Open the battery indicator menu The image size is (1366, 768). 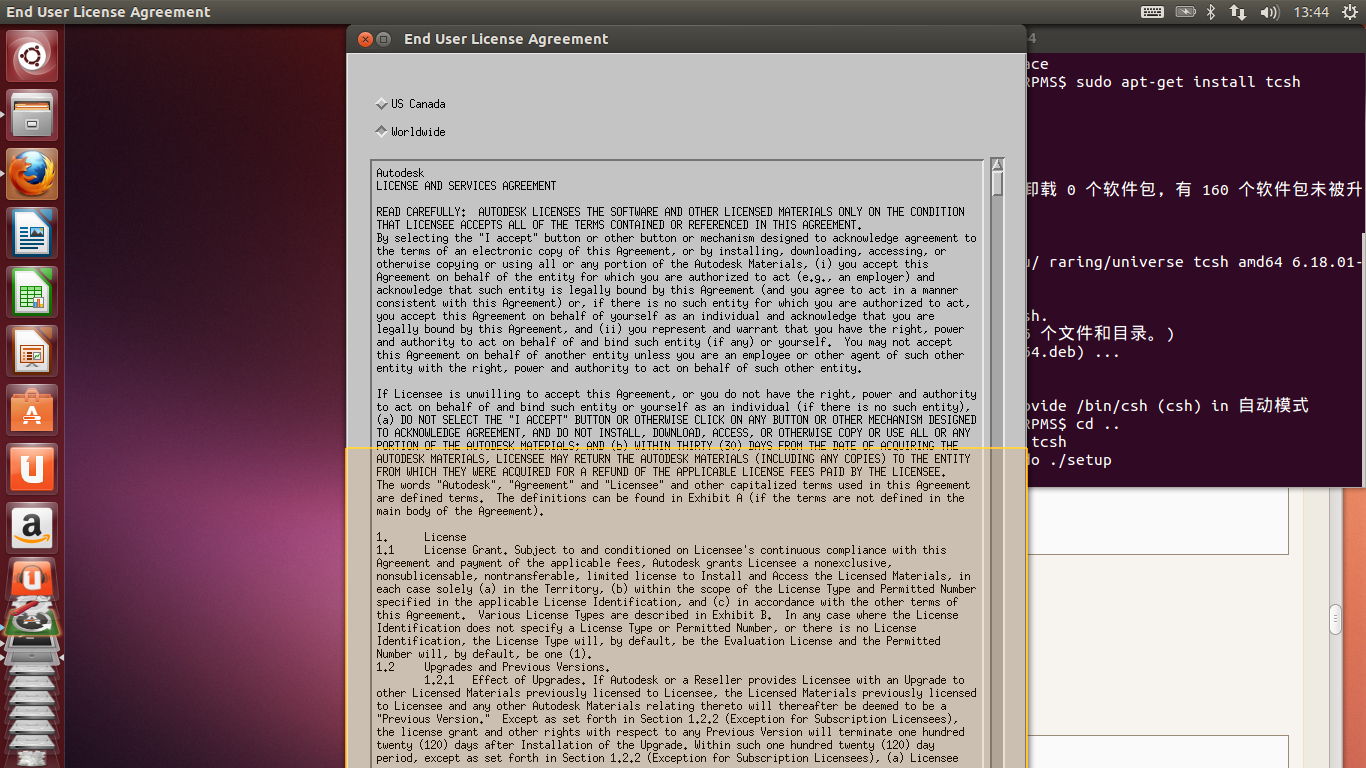tap(1185, 12)
